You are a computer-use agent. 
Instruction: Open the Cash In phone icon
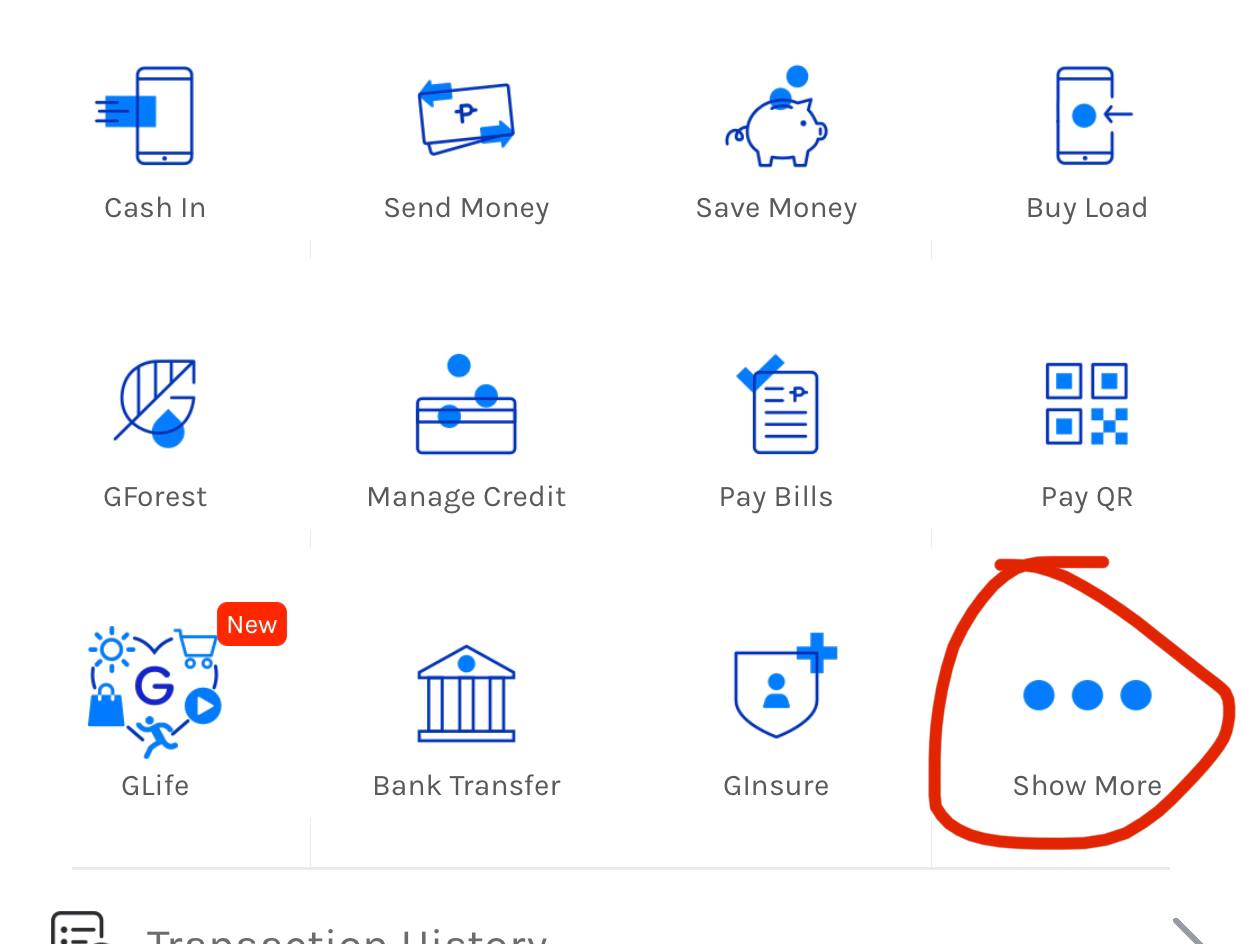click(x=145, y=115)
